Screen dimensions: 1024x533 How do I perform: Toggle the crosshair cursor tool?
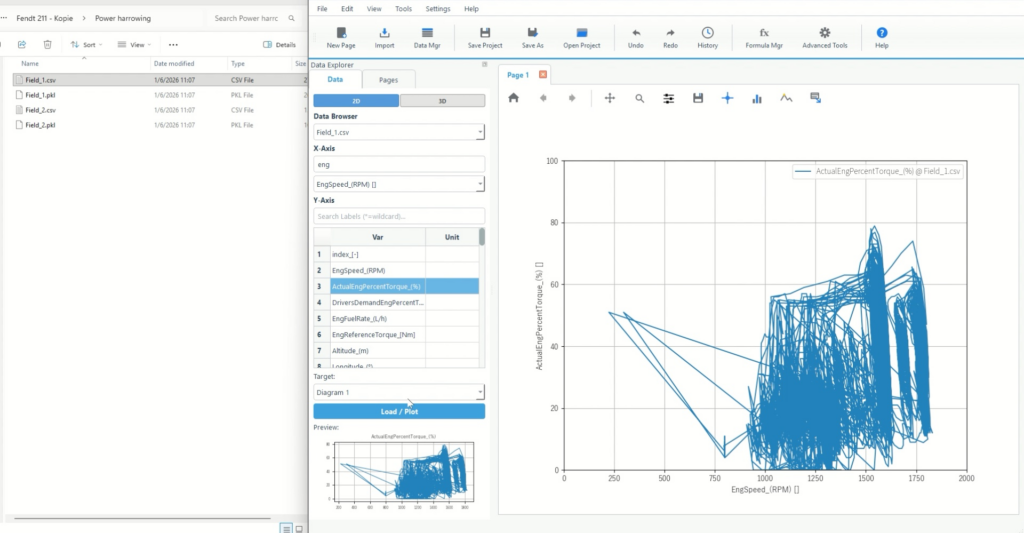(x=727, y=98)
